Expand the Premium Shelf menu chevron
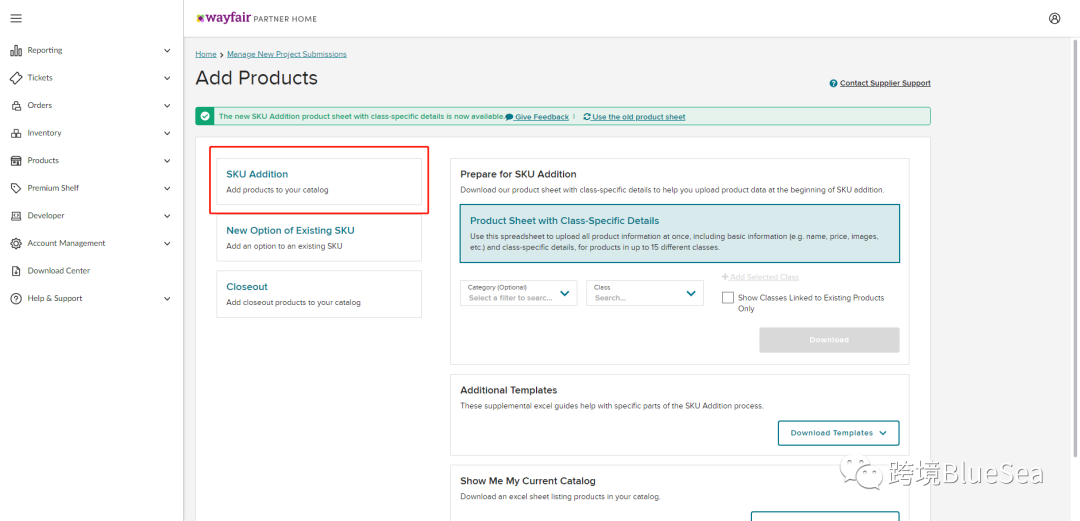 pyautogui.click(x=167, y=188)
